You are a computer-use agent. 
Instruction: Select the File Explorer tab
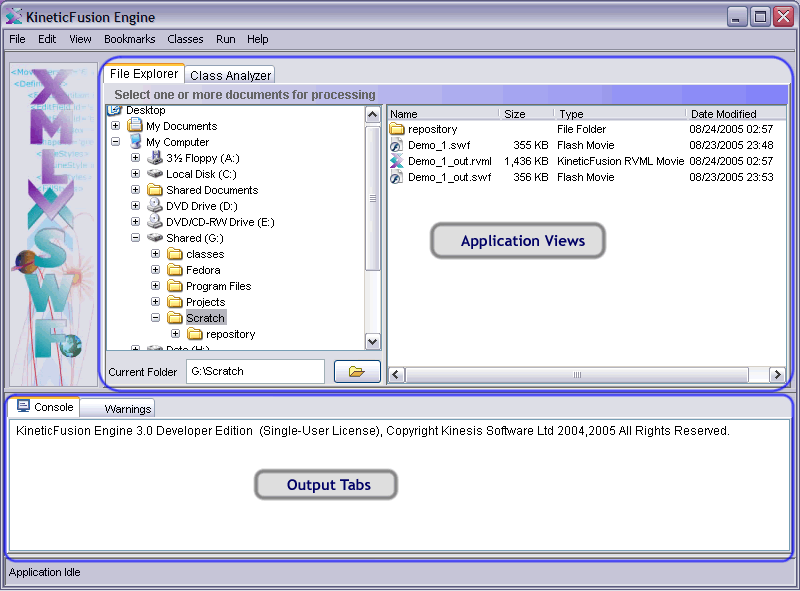(x=144, y=73)
